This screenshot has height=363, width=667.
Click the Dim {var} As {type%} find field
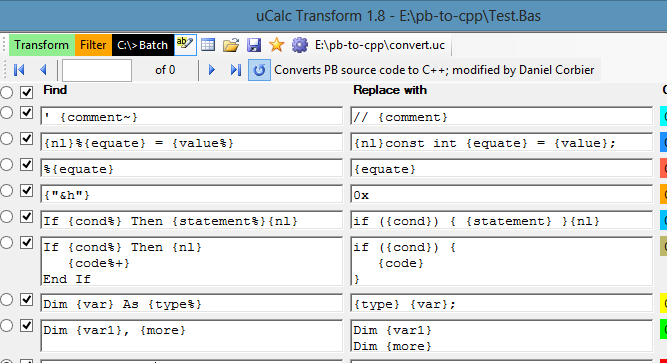[191, 304]
